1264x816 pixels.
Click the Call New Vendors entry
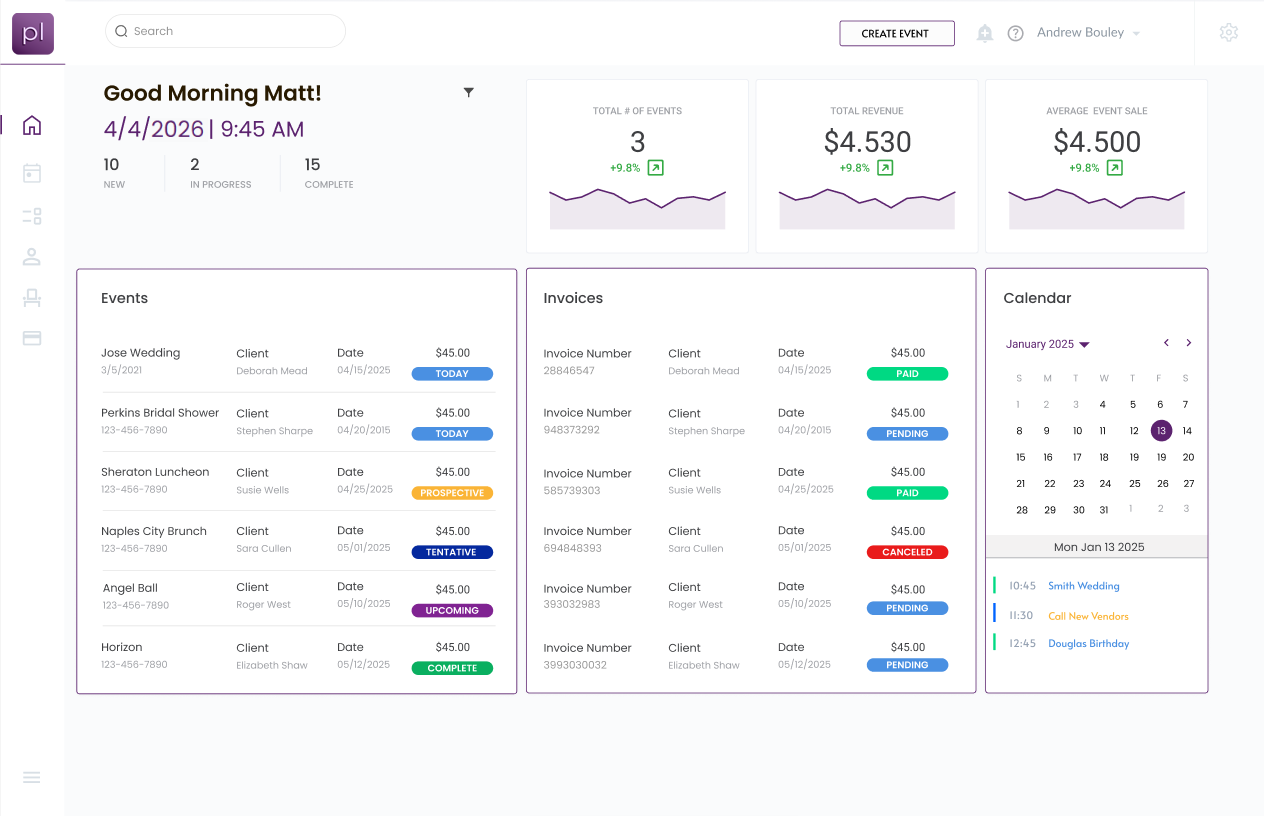[1088, 615]
